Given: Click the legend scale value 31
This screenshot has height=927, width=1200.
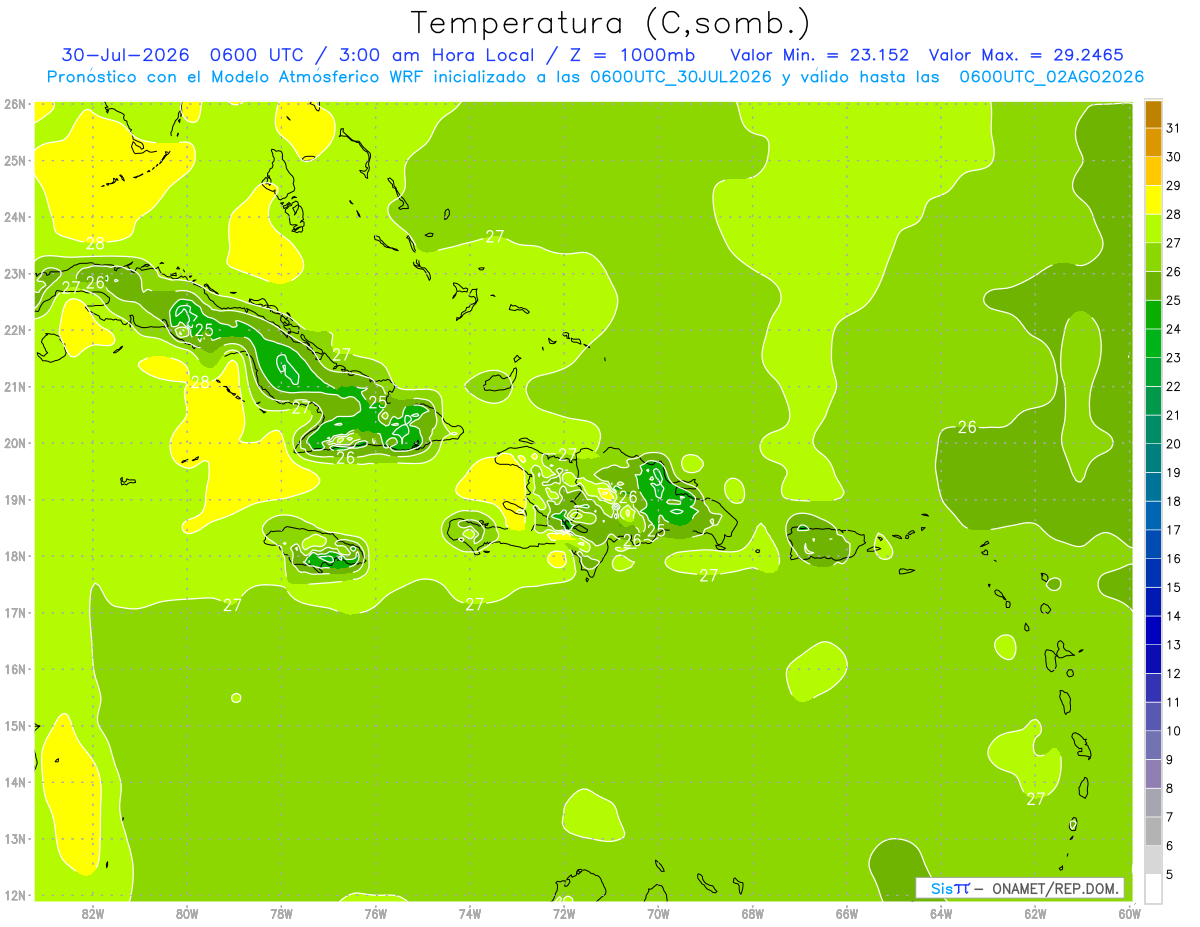Looking at the screenshot, I should point(1173,128).
